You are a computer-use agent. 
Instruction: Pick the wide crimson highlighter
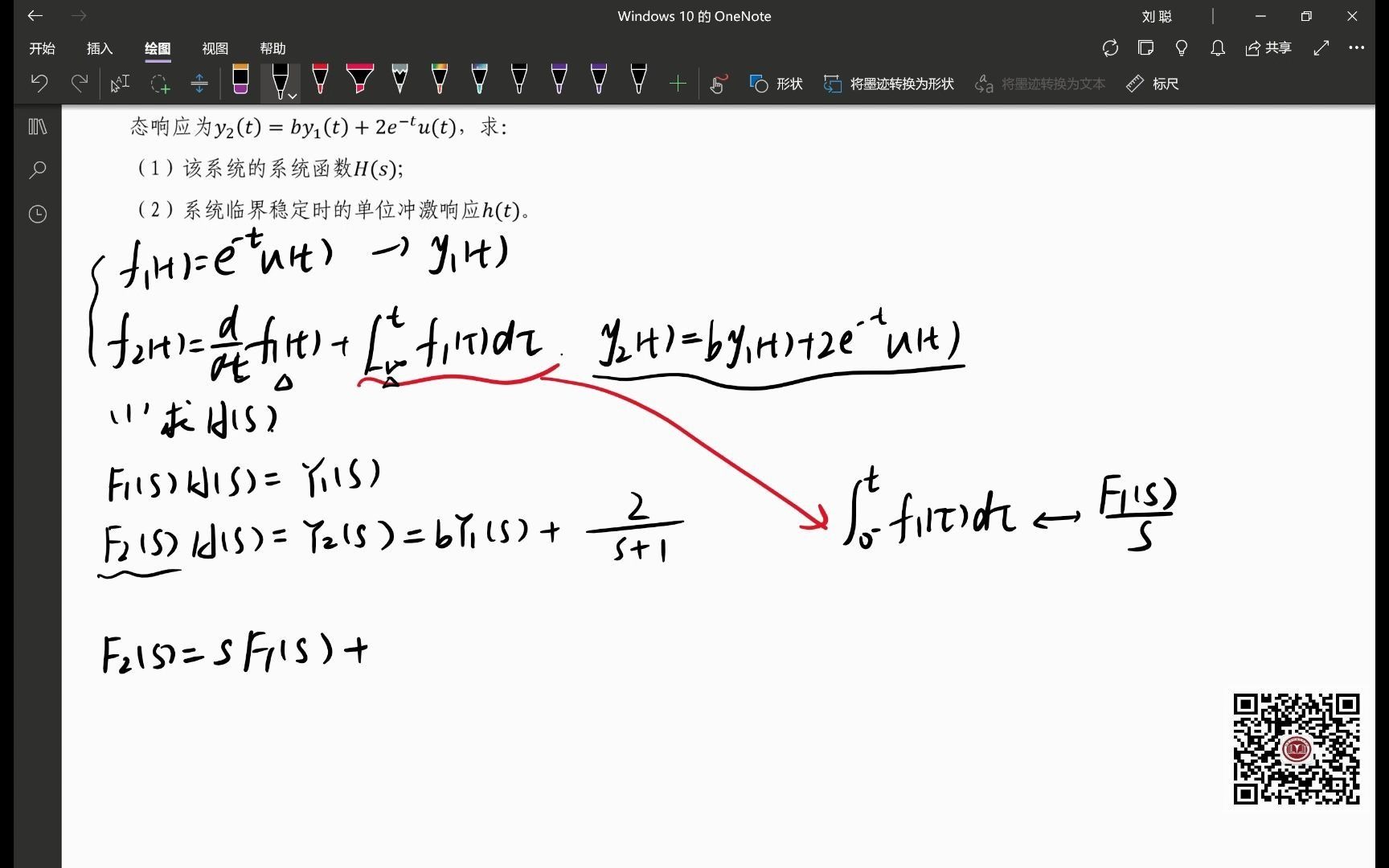359,80
